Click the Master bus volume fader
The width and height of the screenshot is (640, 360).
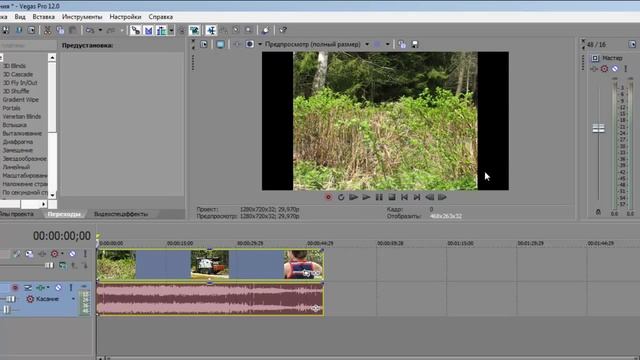598,129
